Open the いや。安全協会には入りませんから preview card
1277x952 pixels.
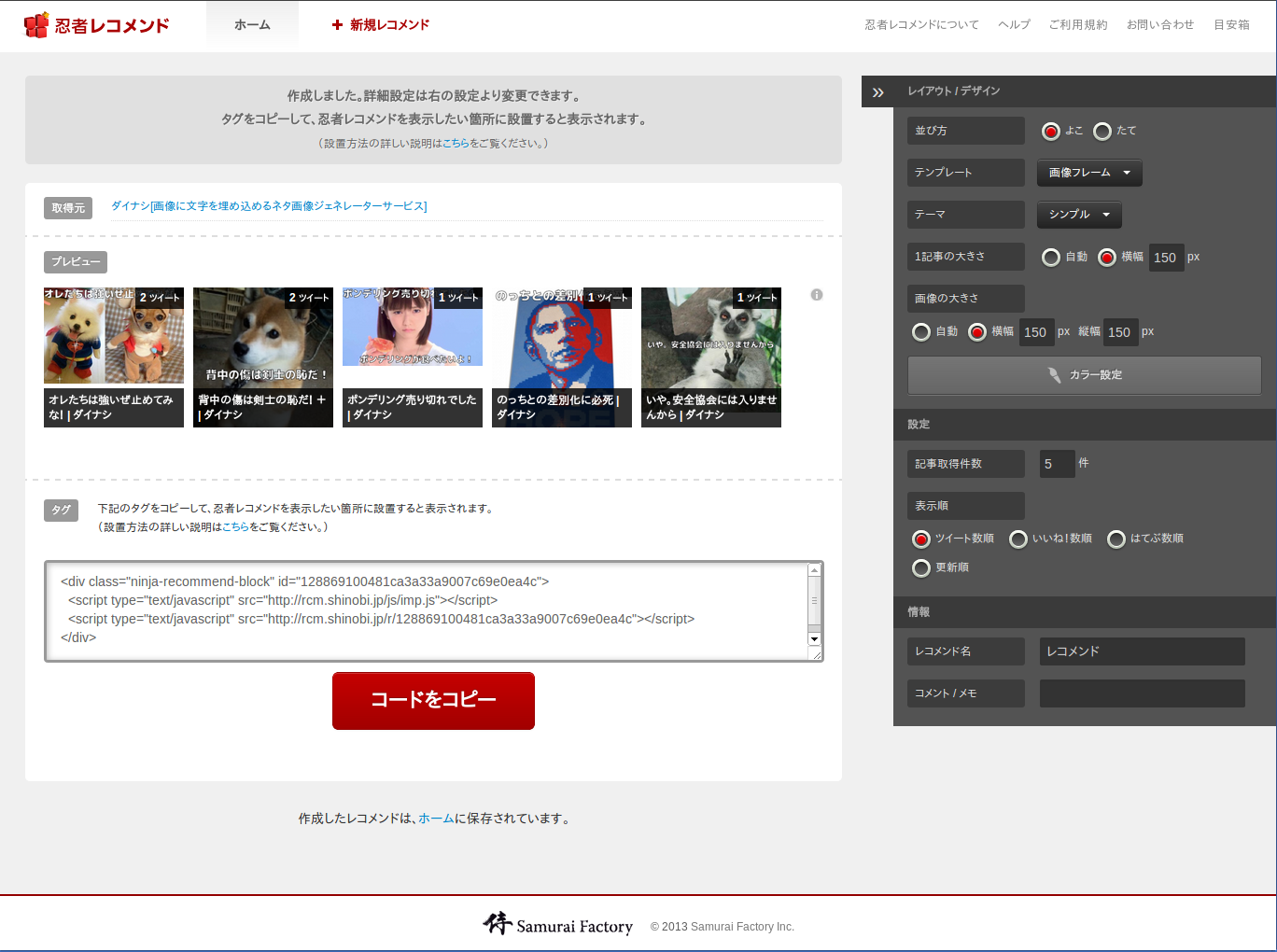coord(711,357)
